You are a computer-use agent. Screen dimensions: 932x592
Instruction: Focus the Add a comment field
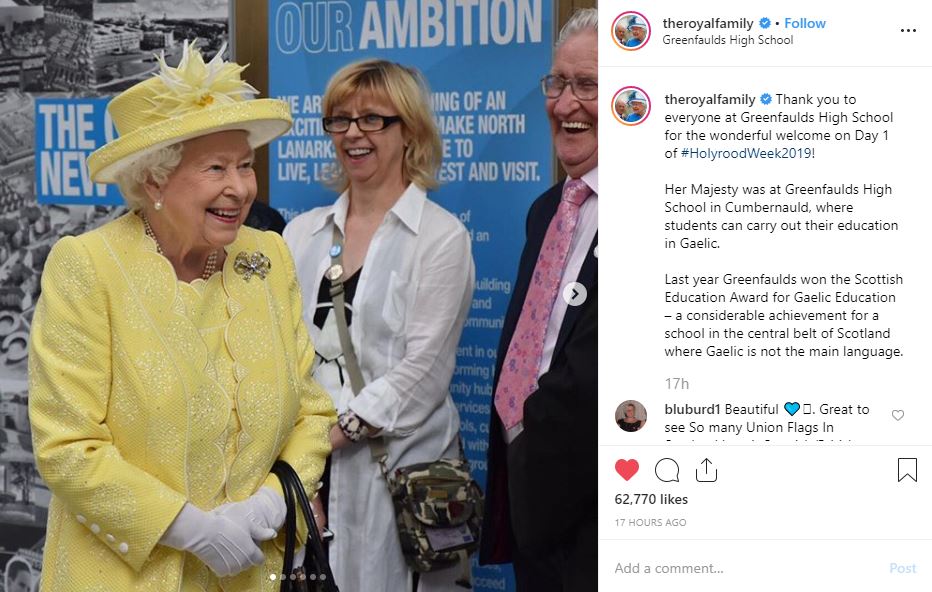point(746,568)
